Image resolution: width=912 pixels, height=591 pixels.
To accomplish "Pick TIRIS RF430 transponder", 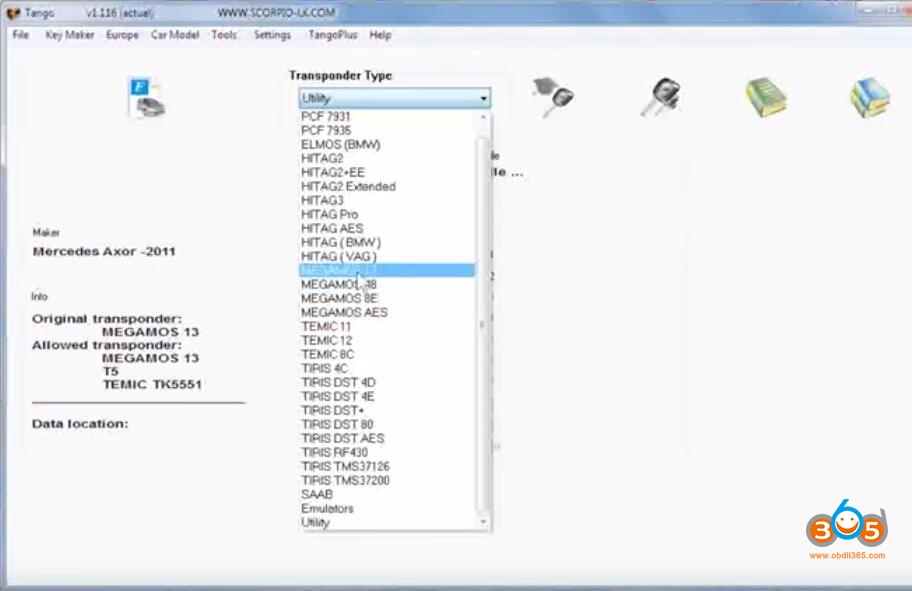I will 388,452.
